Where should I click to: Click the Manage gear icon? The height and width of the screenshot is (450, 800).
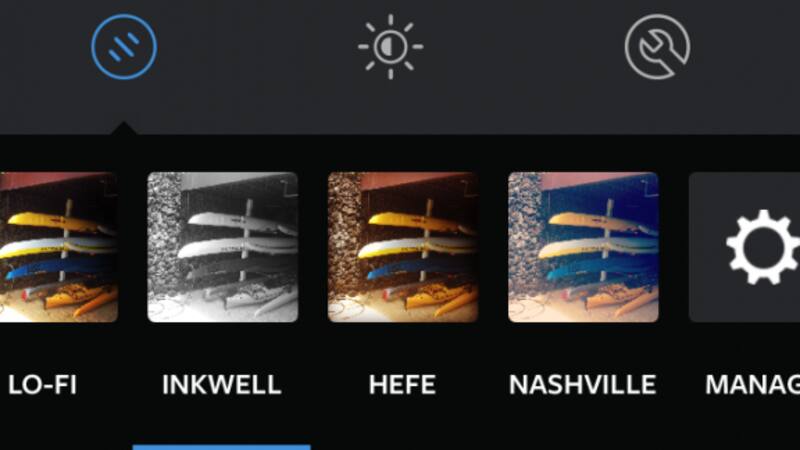coord(763,247)
